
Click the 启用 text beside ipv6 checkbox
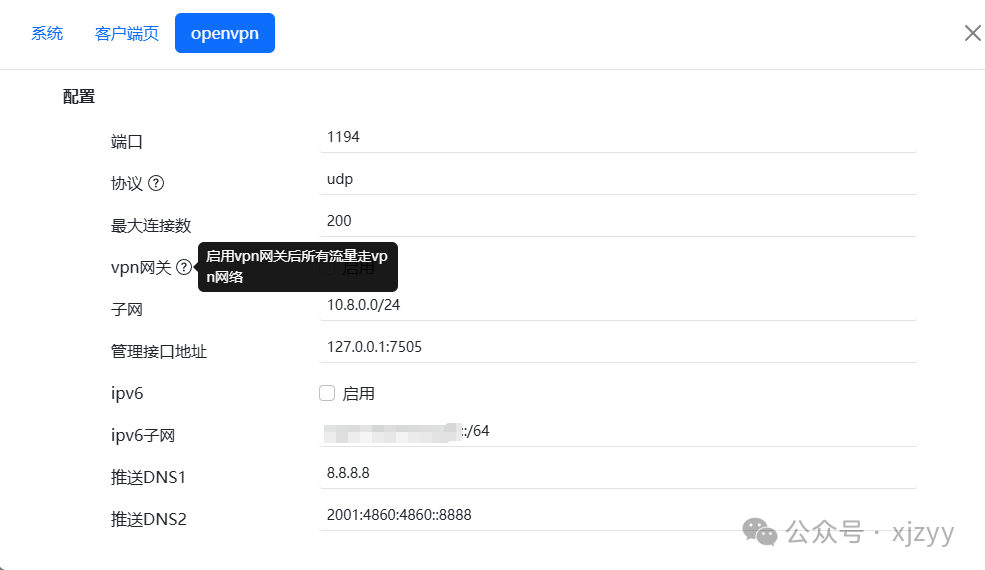tap(359, 393)
